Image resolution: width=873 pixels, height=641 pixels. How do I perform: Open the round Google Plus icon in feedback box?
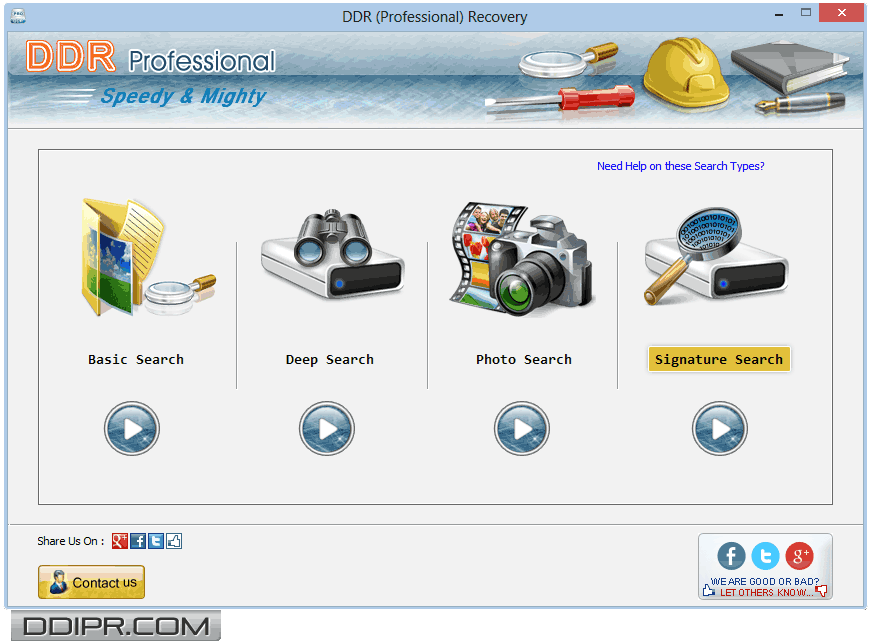tap(800, 556)
